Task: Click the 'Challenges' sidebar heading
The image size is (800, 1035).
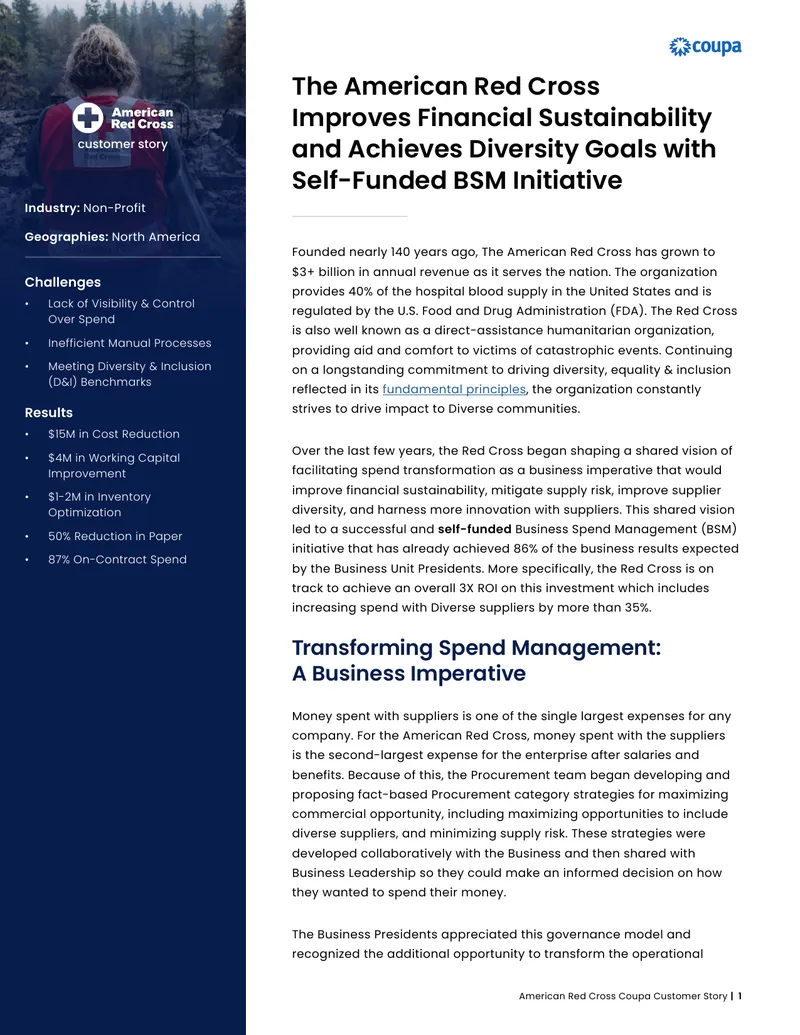Action: 63,283
